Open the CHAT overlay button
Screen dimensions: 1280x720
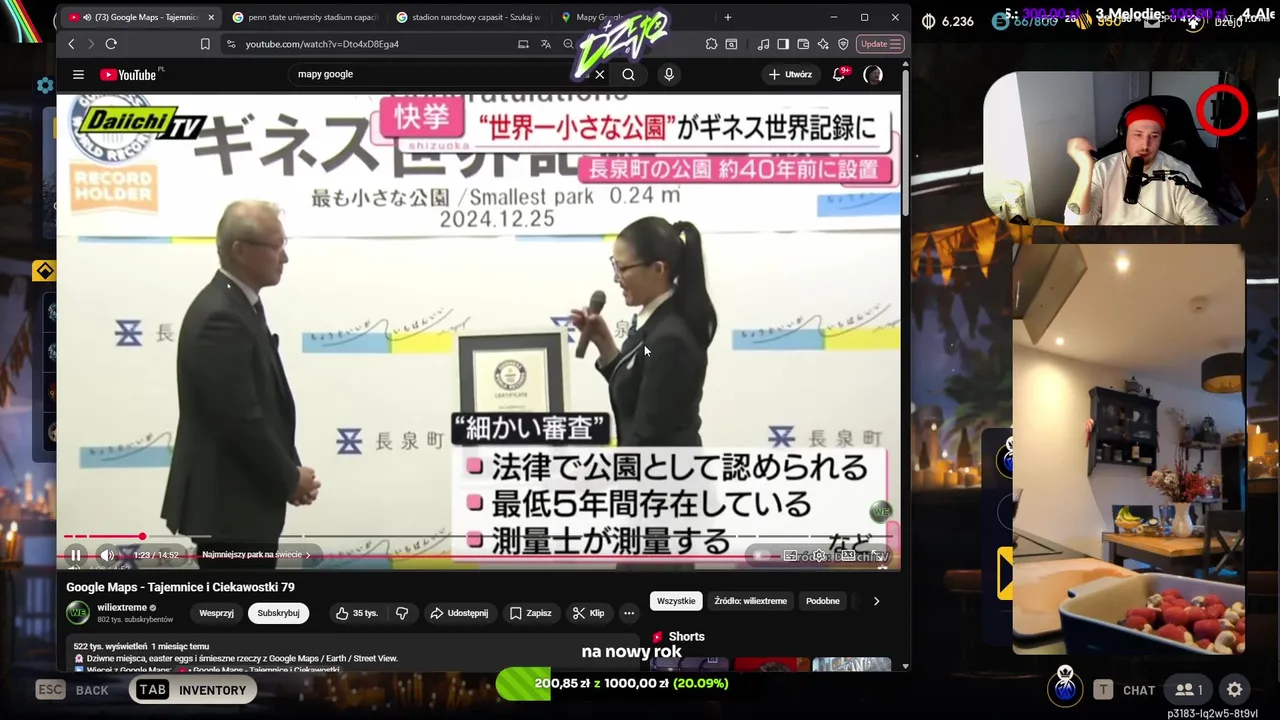(1127, 690)
